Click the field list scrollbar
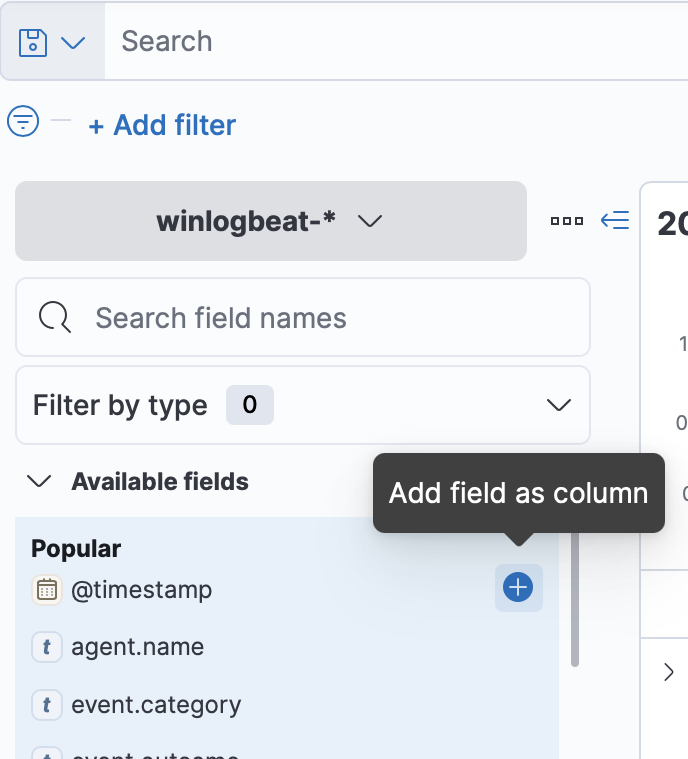Viewport: 688px width, 759px height. (575, 599)
